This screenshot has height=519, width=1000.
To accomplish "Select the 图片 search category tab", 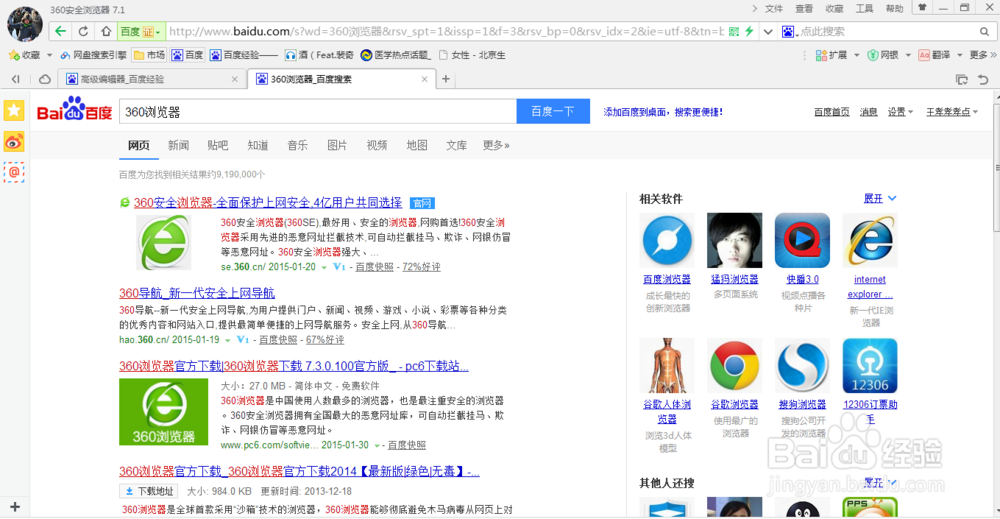I will point(337,145).
